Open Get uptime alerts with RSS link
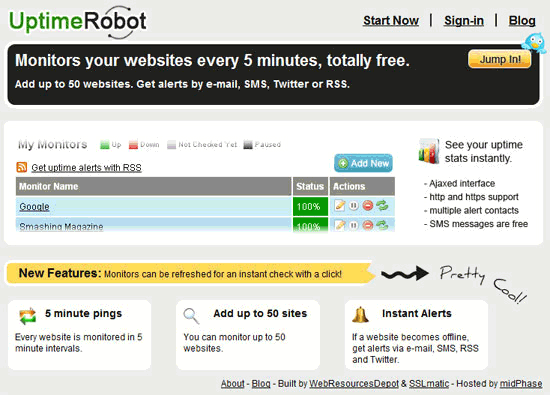This screenshot has width=550, height=395. tap(87, 168)
